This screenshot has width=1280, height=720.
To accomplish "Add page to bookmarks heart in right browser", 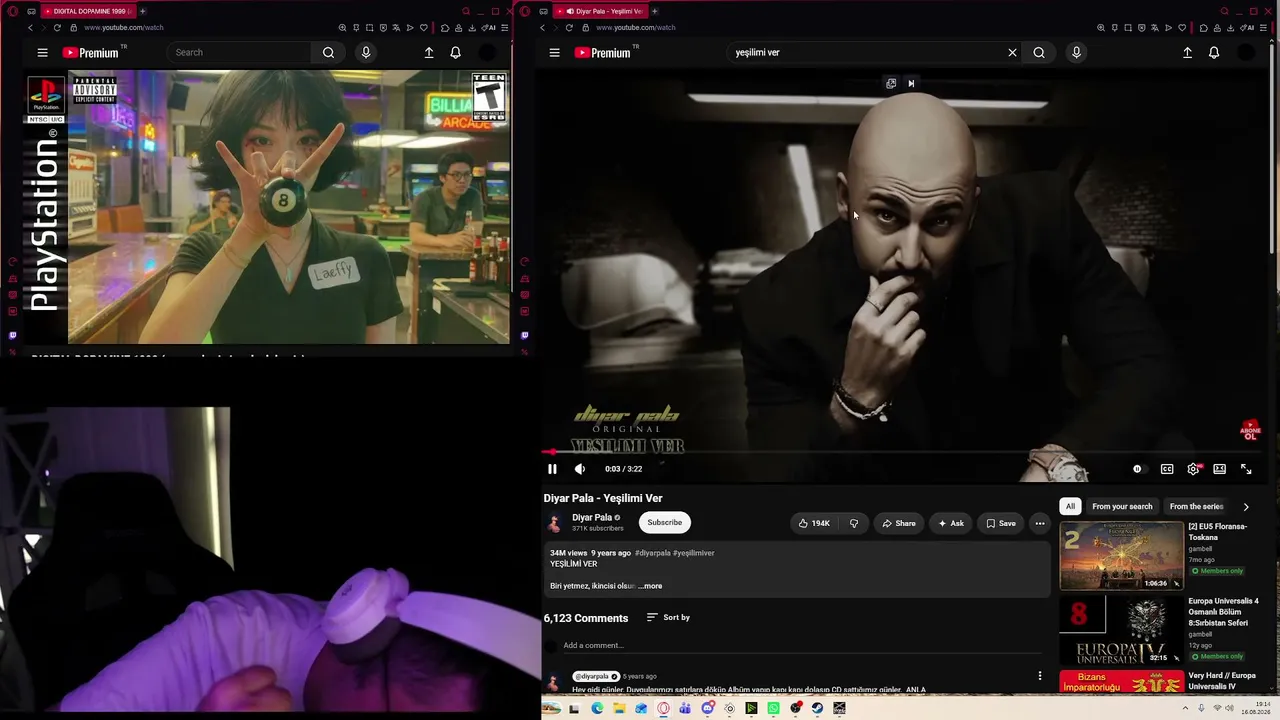I will [1182, 28].
